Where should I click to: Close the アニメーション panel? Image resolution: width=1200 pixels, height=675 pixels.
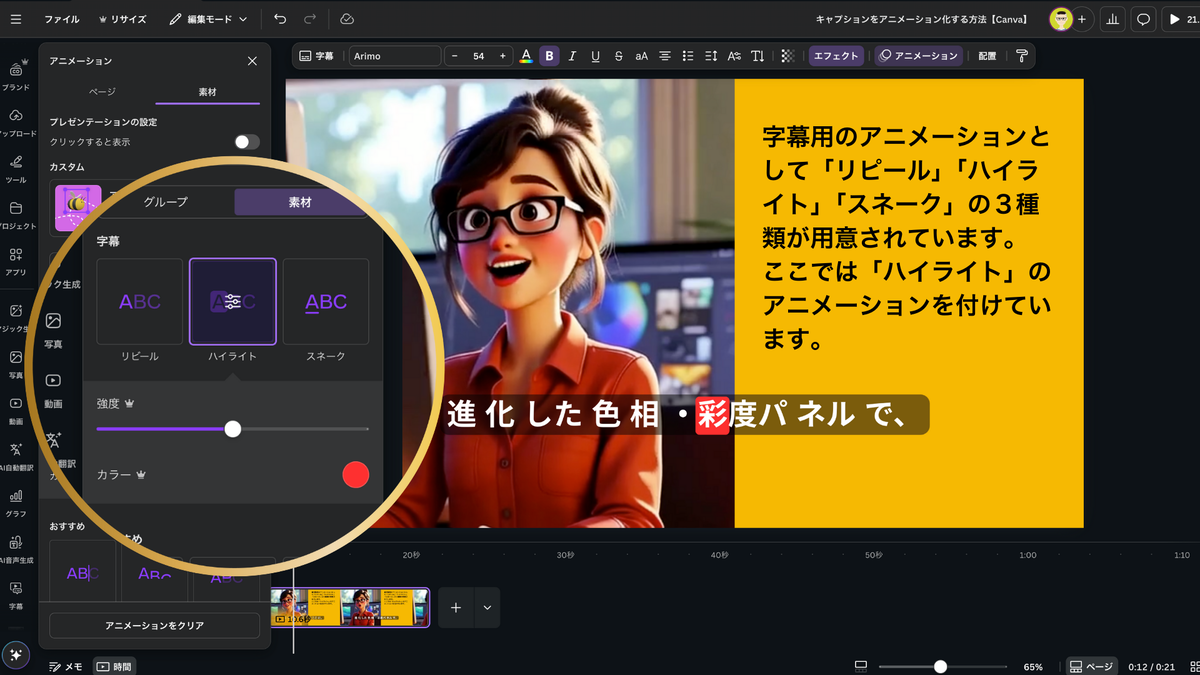click(x=252, y=61)
